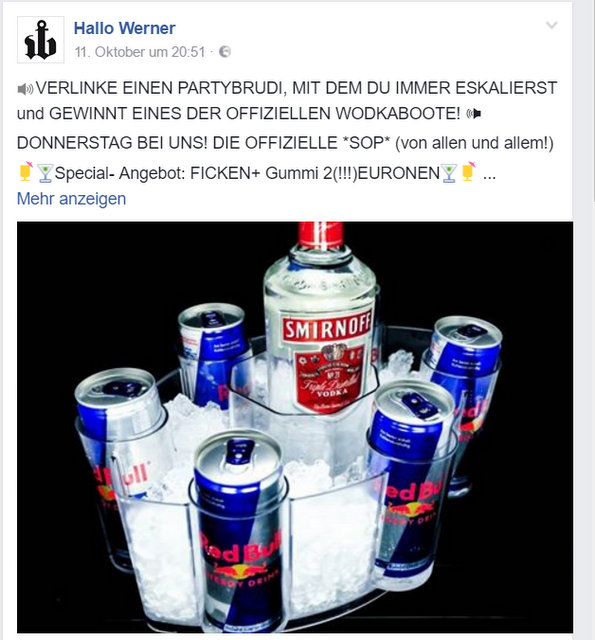This screenshot has height=640, width=595.
Task: Open the Hallo Werner page name link
Action: (124, 29)
